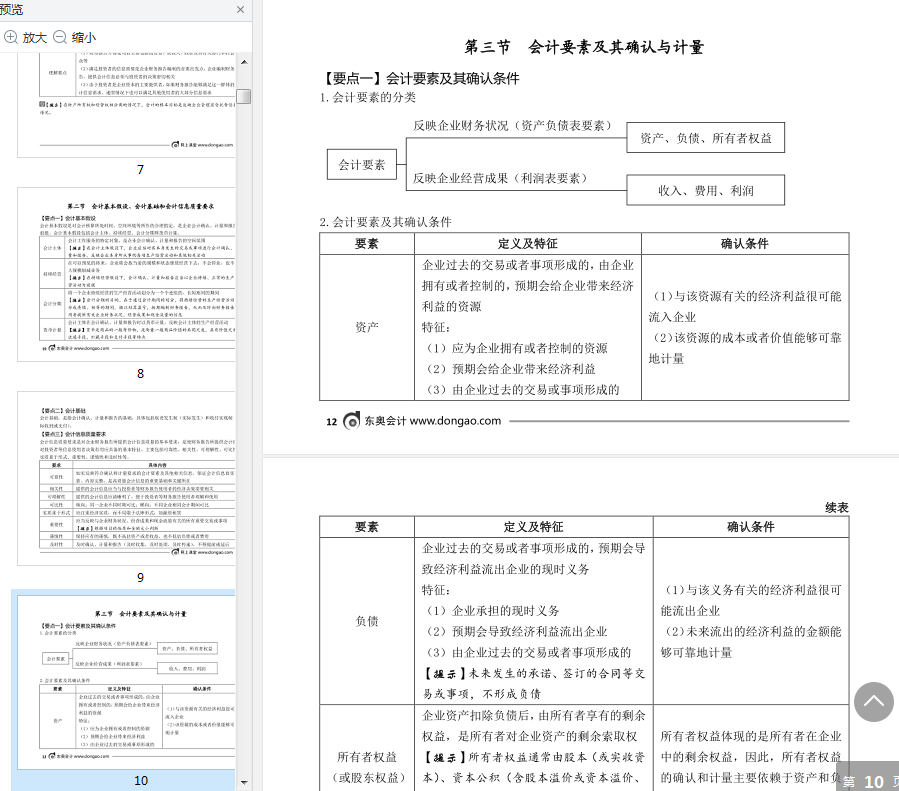This screenshot has height=791, width=899.
Task: Click the 缩小 text label
Action: tap(84, 38)
